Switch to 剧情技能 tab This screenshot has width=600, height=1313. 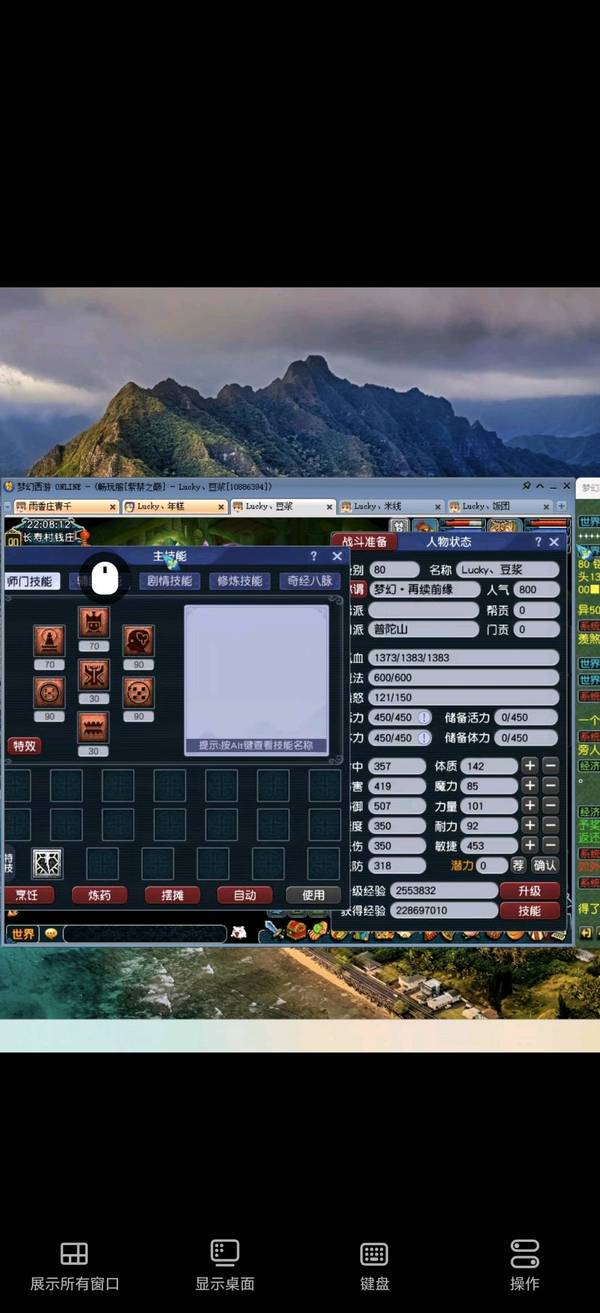pos(169,581)
